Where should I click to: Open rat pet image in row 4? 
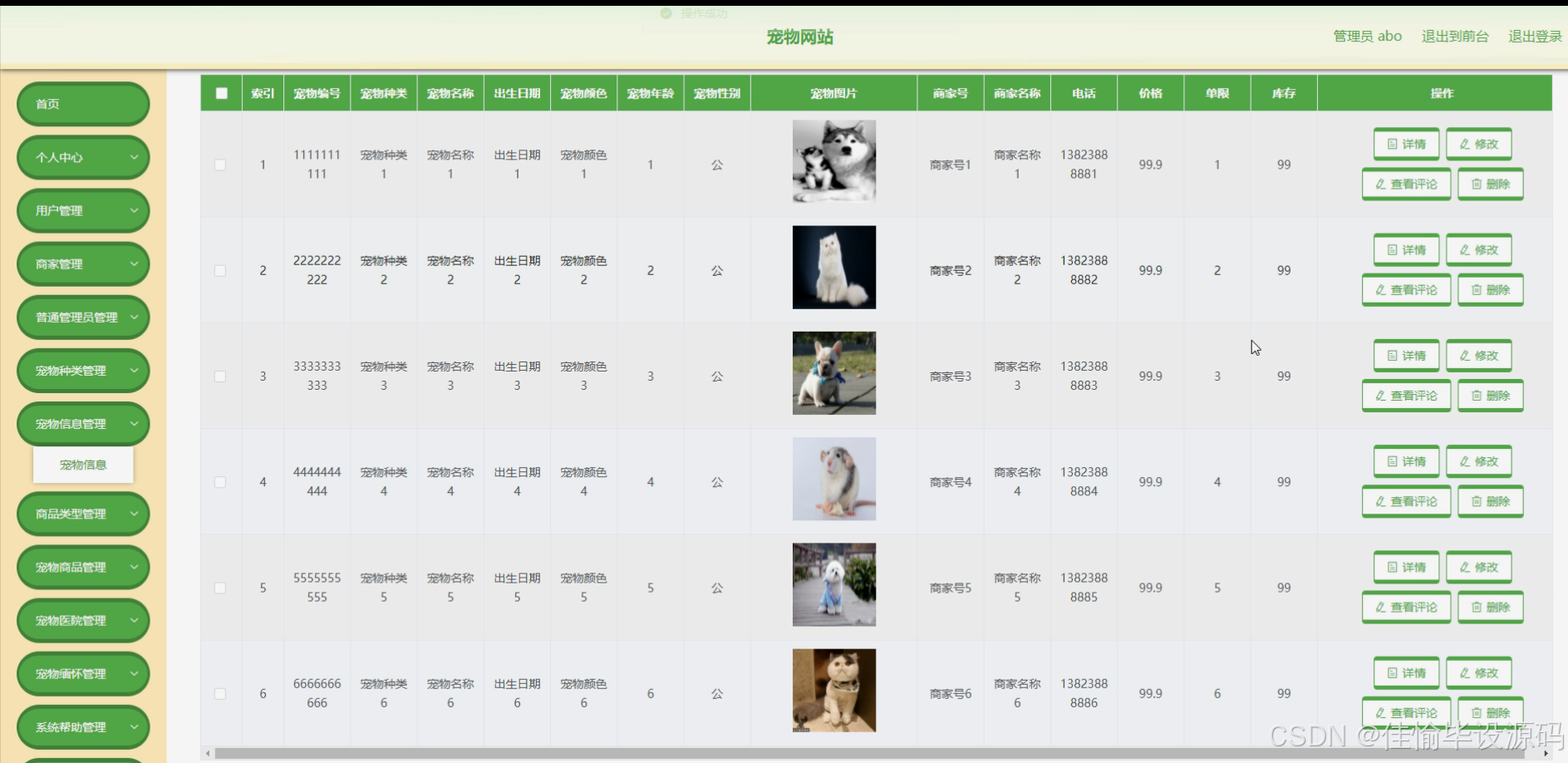pyautogui.click(x=834, y=479)
